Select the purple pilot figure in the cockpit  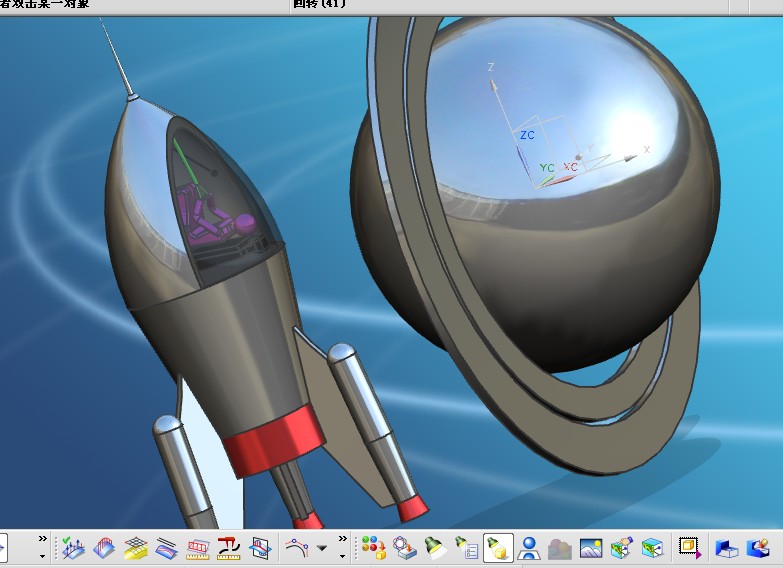click(x=215, y=215)
